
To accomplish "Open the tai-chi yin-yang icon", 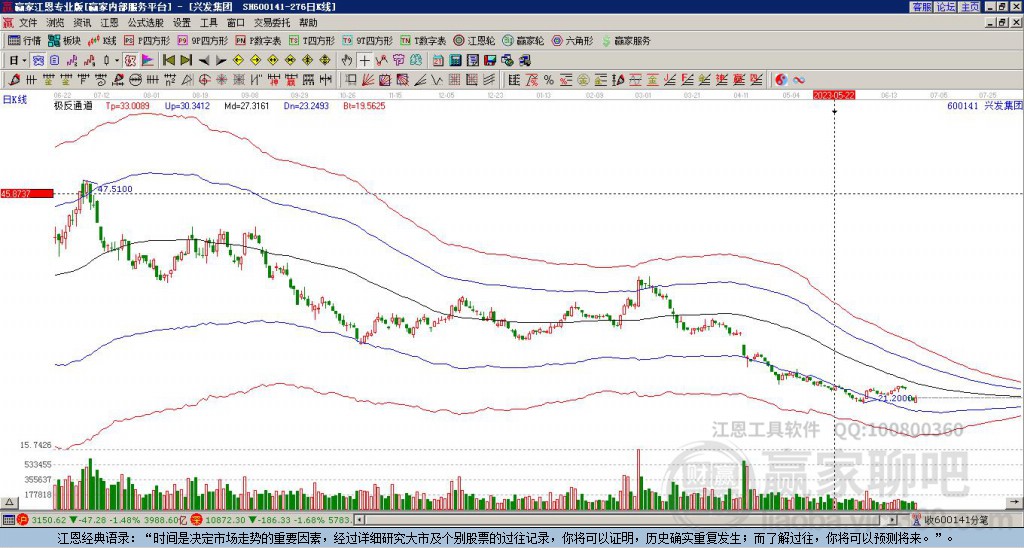I will point(782,80).
